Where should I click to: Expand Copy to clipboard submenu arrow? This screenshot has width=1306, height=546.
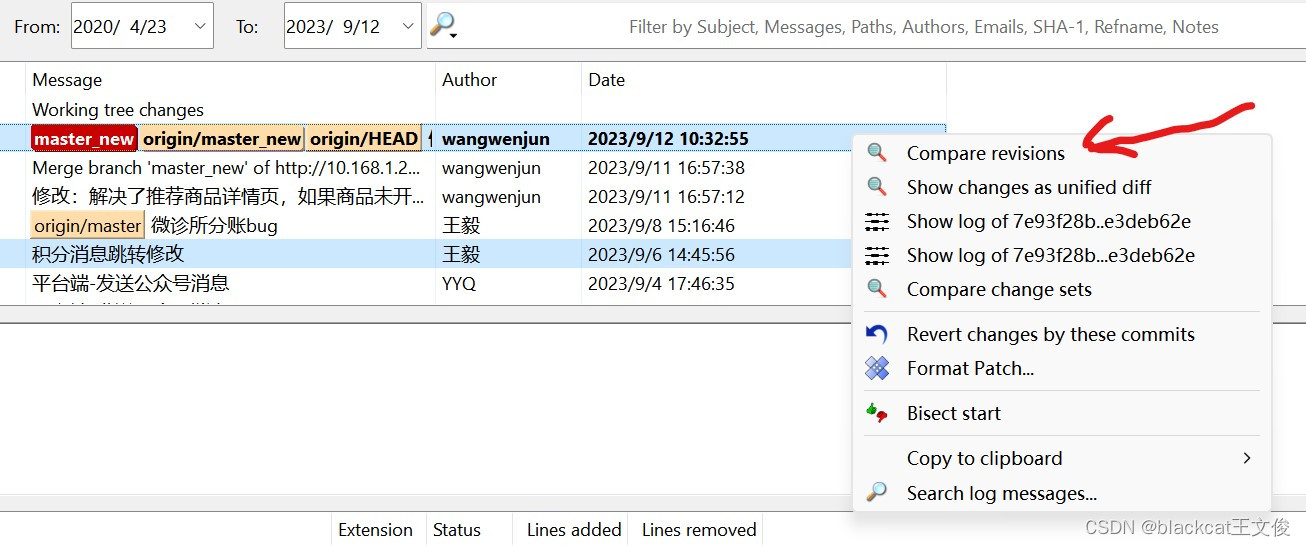[x=1246, y=458]
